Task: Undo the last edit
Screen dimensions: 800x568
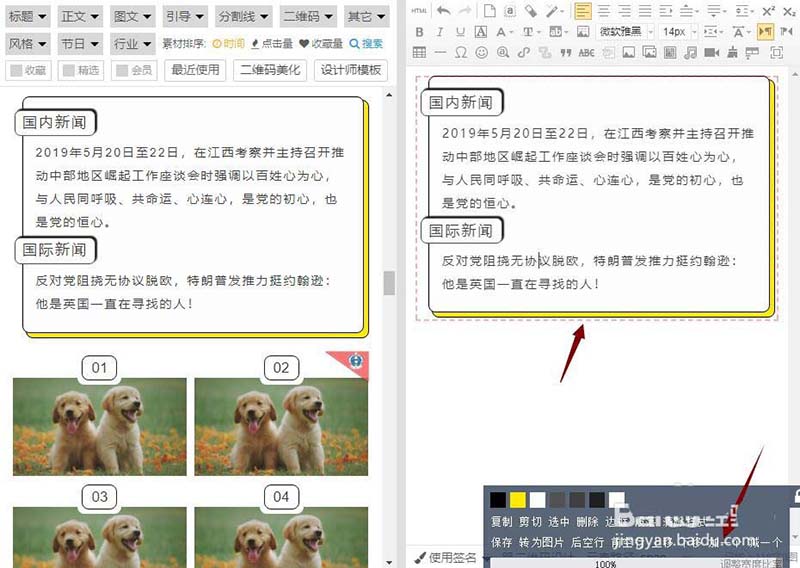Action: pos(443,11)
